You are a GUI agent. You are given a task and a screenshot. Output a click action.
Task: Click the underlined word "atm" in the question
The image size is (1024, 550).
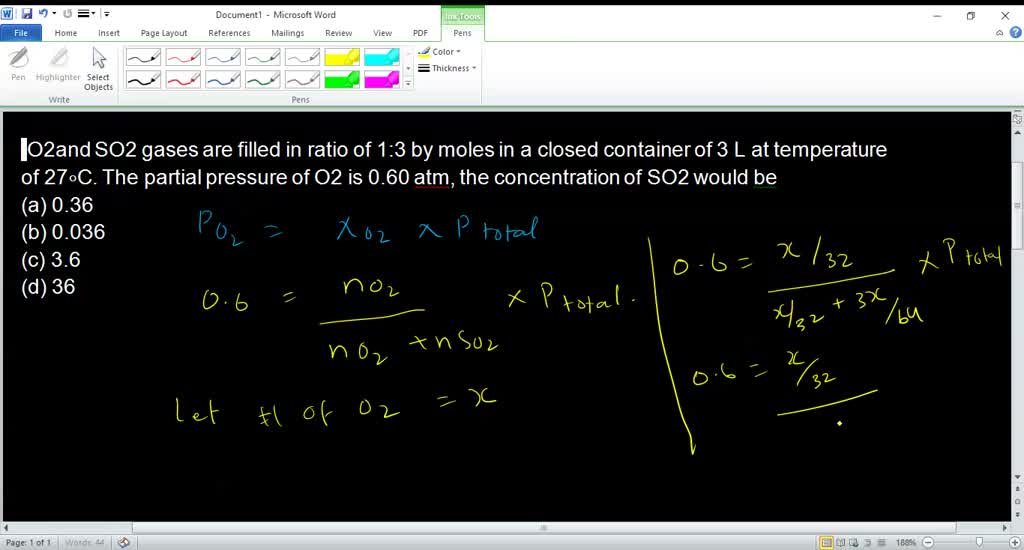[431, 177]
